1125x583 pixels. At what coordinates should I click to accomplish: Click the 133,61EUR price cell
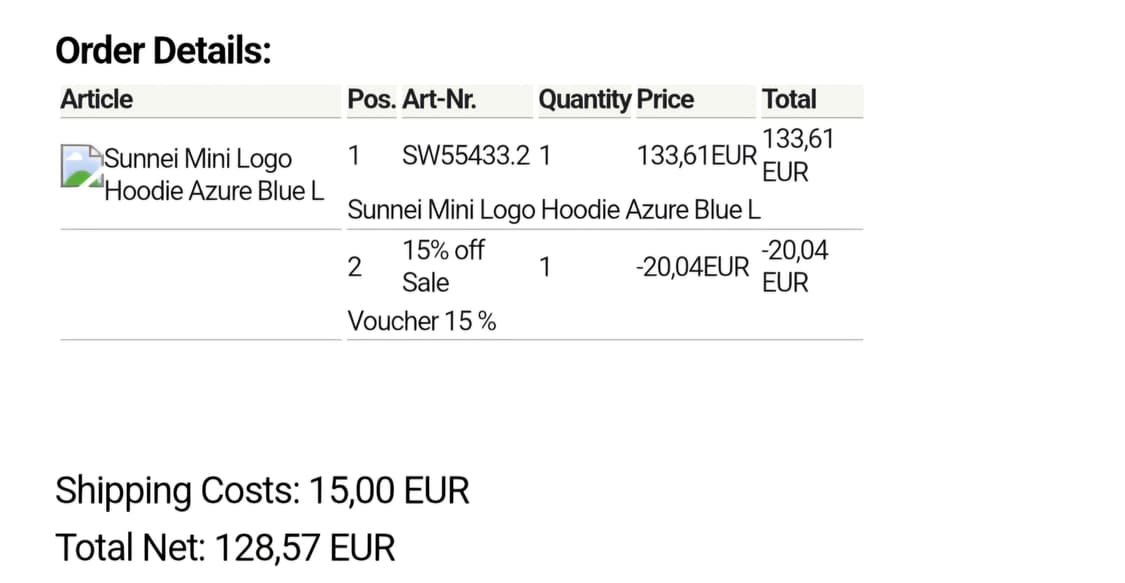[697, 156]
